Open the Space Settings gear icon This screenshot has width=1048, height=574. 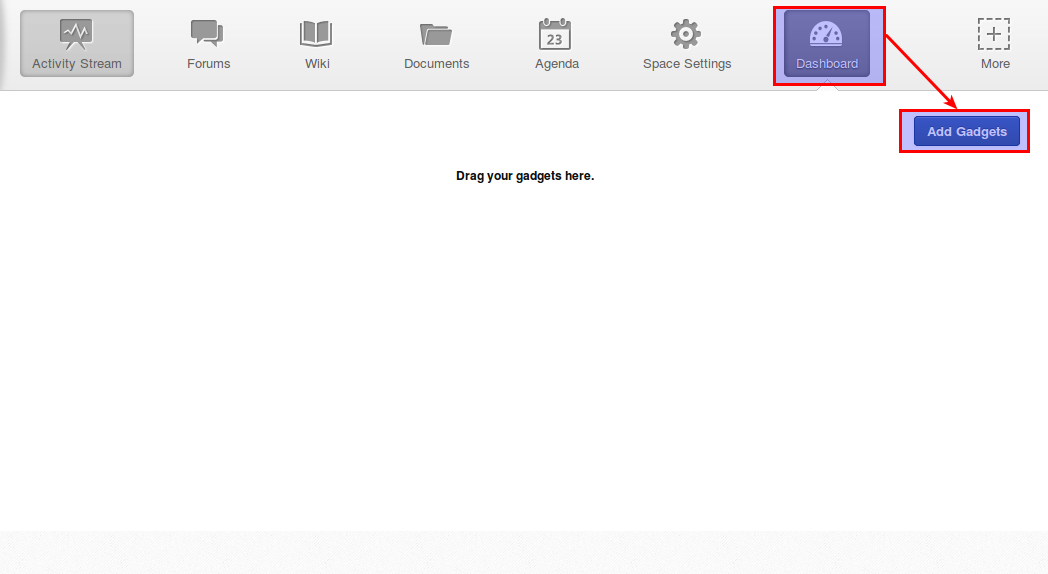pos(686,33)
